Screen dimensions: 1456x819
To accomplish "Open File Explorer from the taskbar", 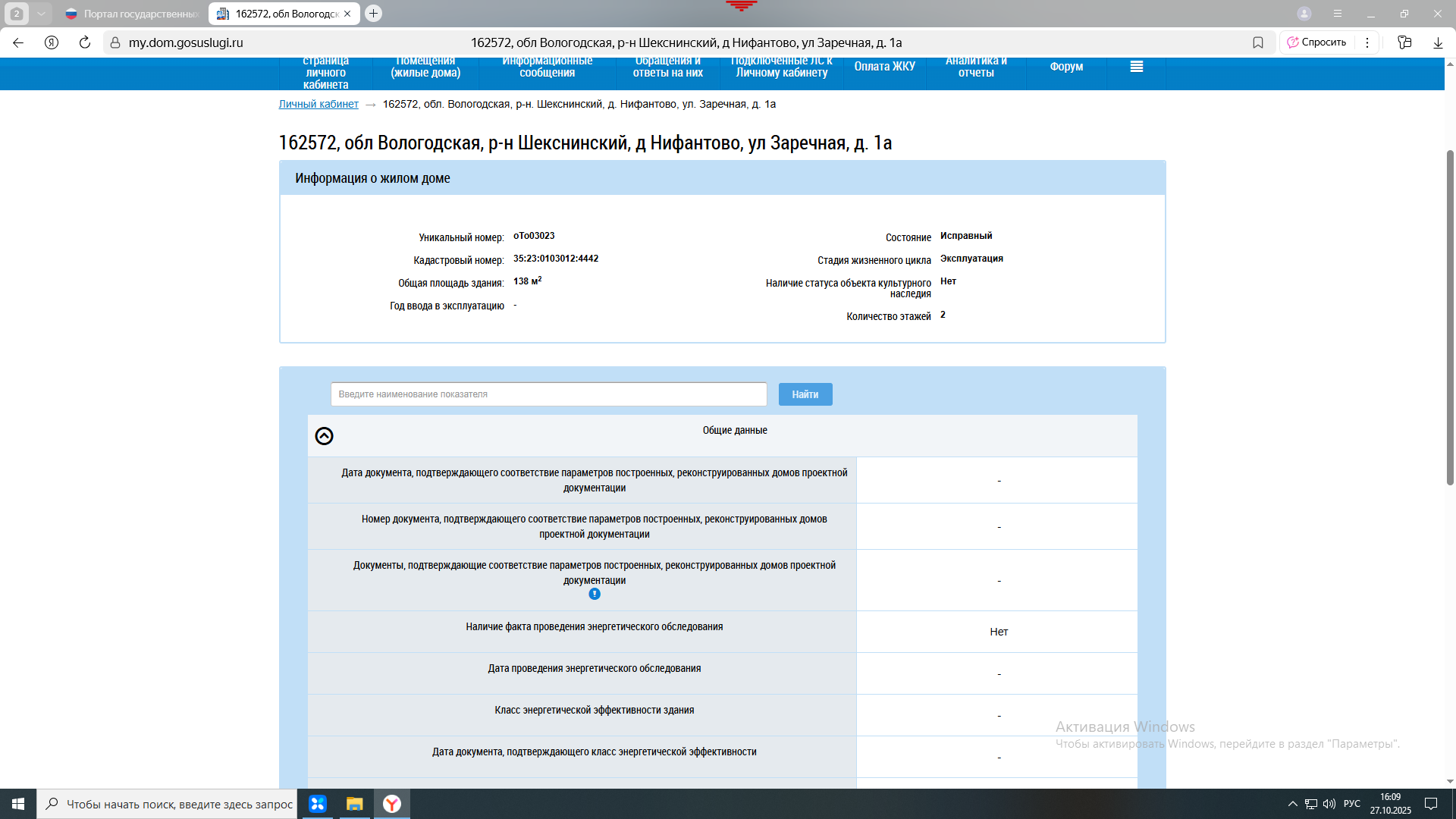I will coord(355,804).
